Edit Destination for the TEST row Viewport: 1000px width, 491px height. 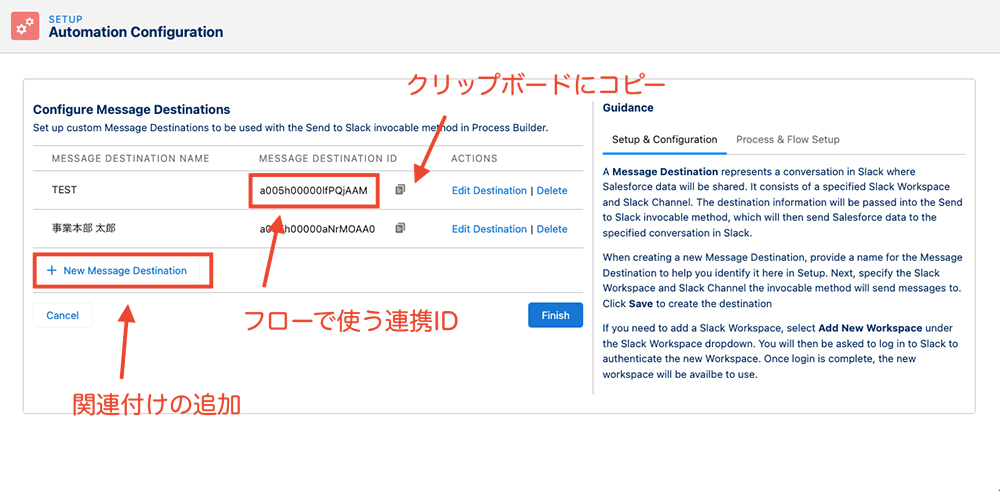point(489,191)
